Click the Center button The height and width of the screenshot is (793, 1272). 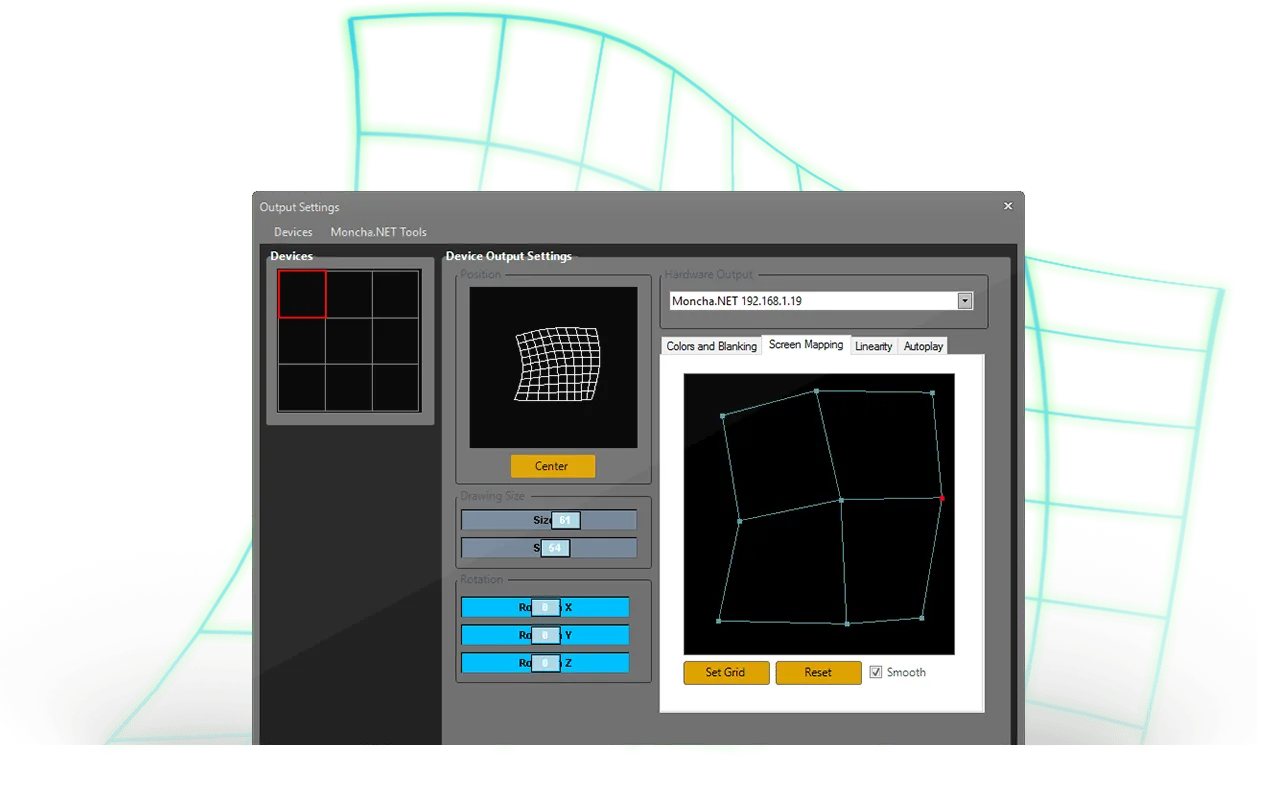[552, 466]
